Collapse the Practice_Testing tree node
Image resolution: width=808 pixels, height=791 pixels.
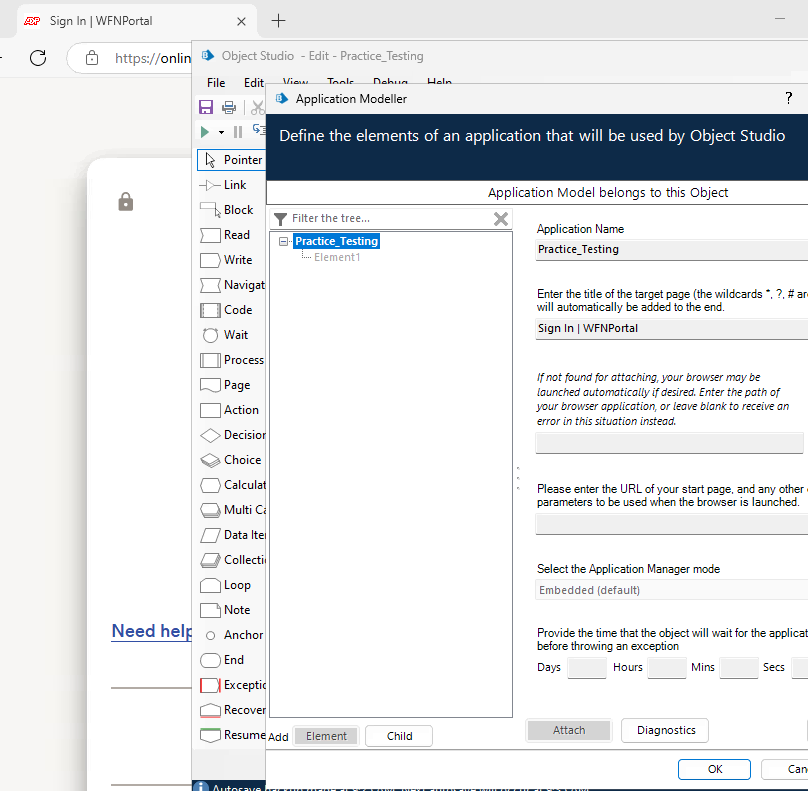(283, 241)
